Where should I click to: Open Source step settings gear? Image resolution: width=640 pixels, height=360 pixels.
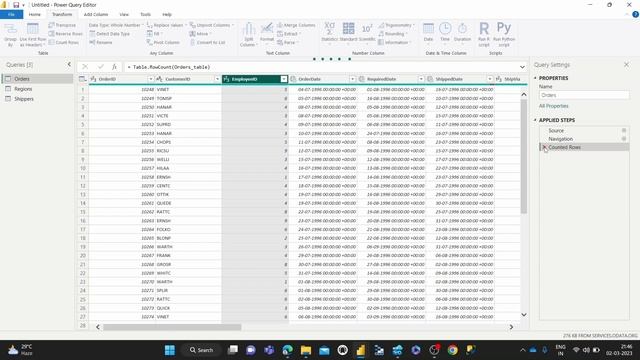point(624,130)
